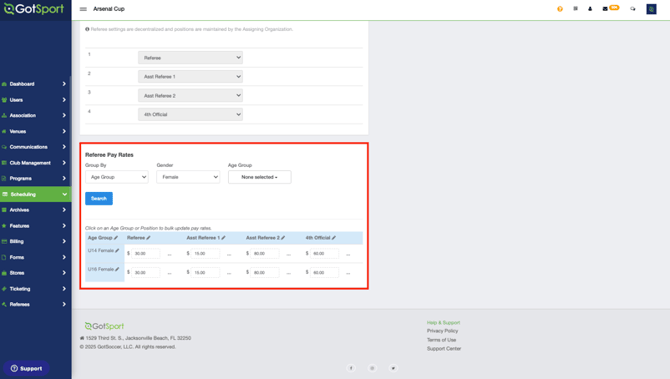The width and height of the screenshot is (670, 379).
Task: Click the Referees whistle sidebar icon
Action: point(4,304)
